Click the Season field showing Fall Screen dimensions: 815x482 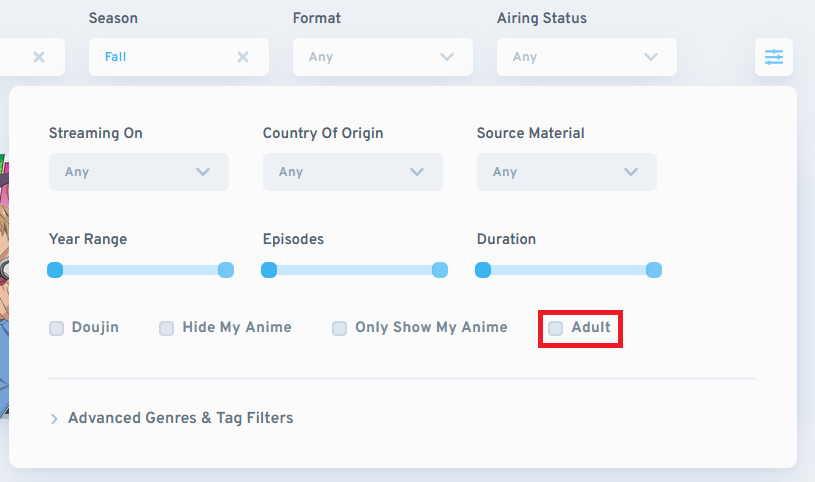[179, 57]
